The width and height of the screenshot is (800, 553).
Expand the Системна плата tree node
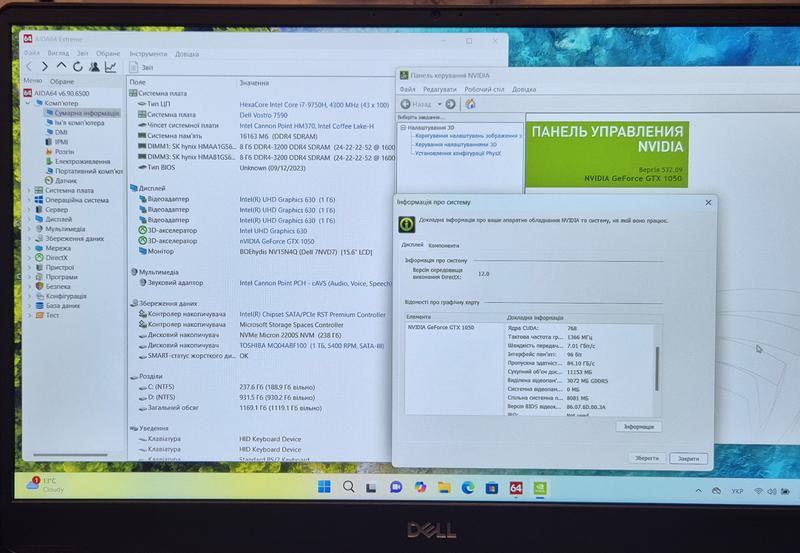(x=28, y=190)
